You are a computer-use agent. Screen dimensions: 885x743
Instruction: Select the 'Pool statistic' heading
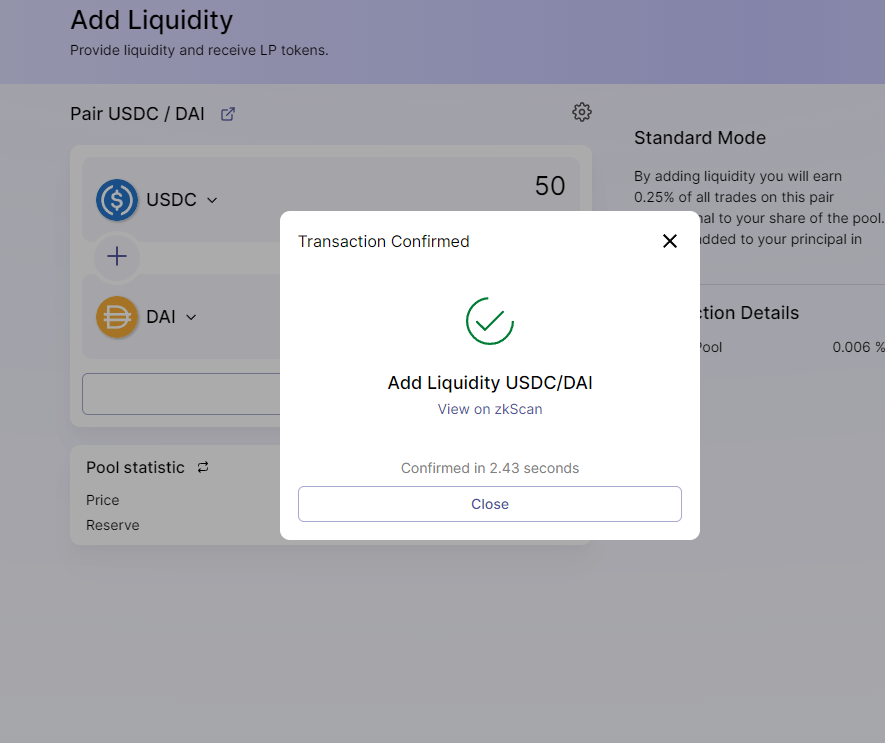(x=135, y=467)
